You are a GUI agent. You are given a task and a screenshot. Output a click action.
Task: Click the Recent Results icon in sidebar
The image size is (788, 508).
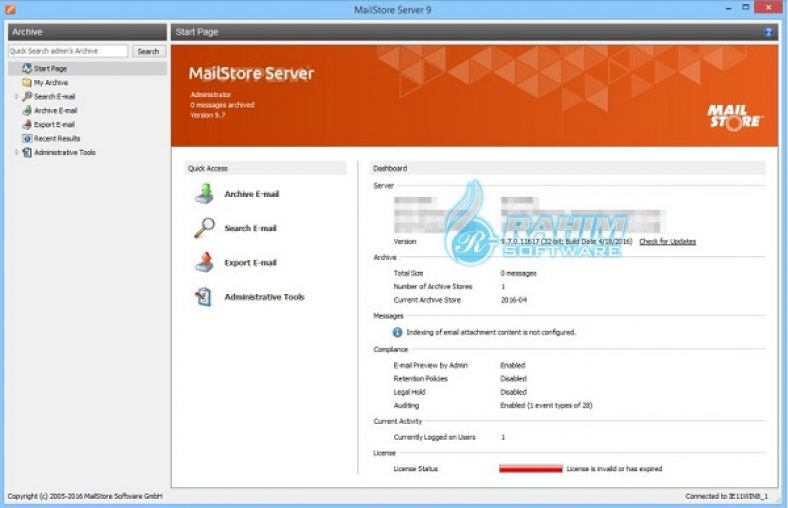tap(27, 138)
